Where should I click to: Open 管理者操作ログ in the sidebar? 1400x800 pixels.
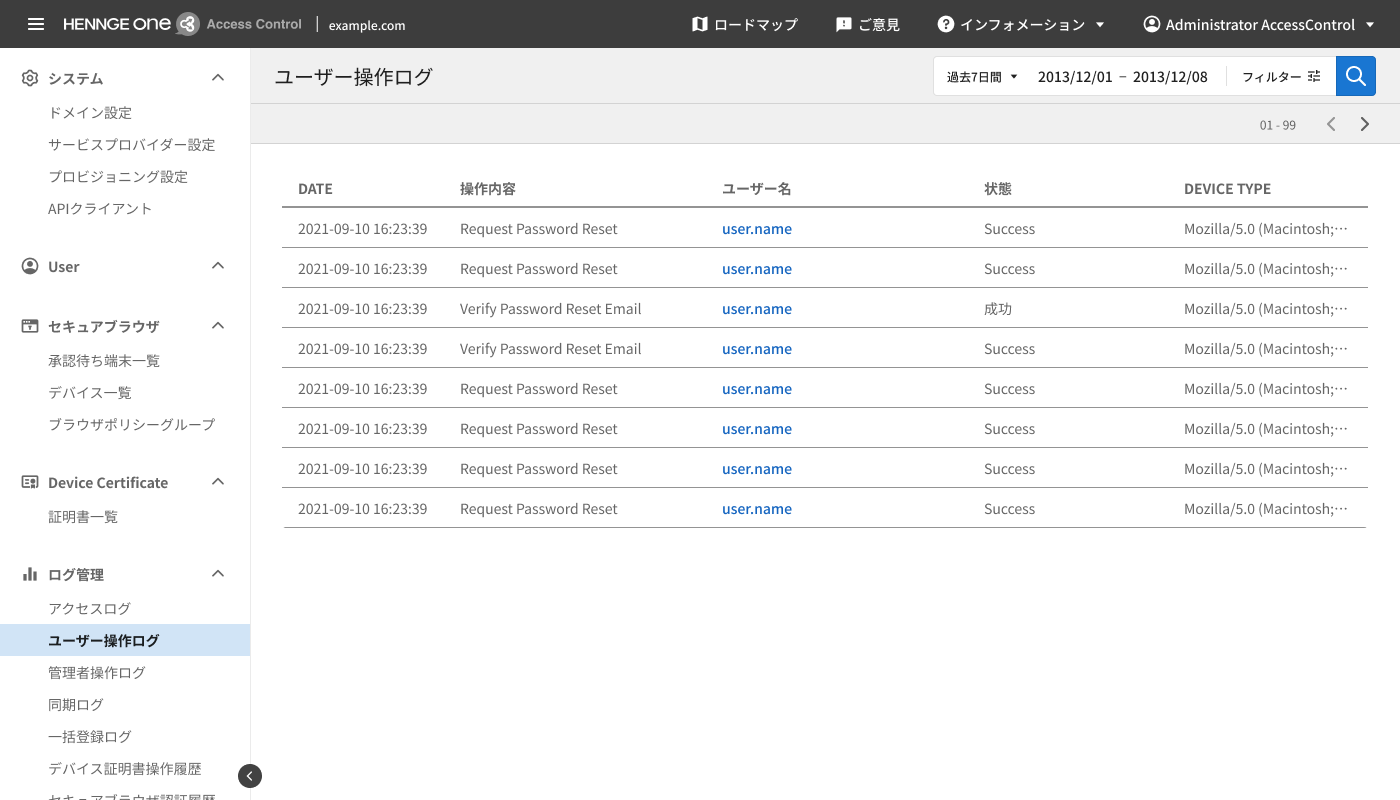click(97, 673)
